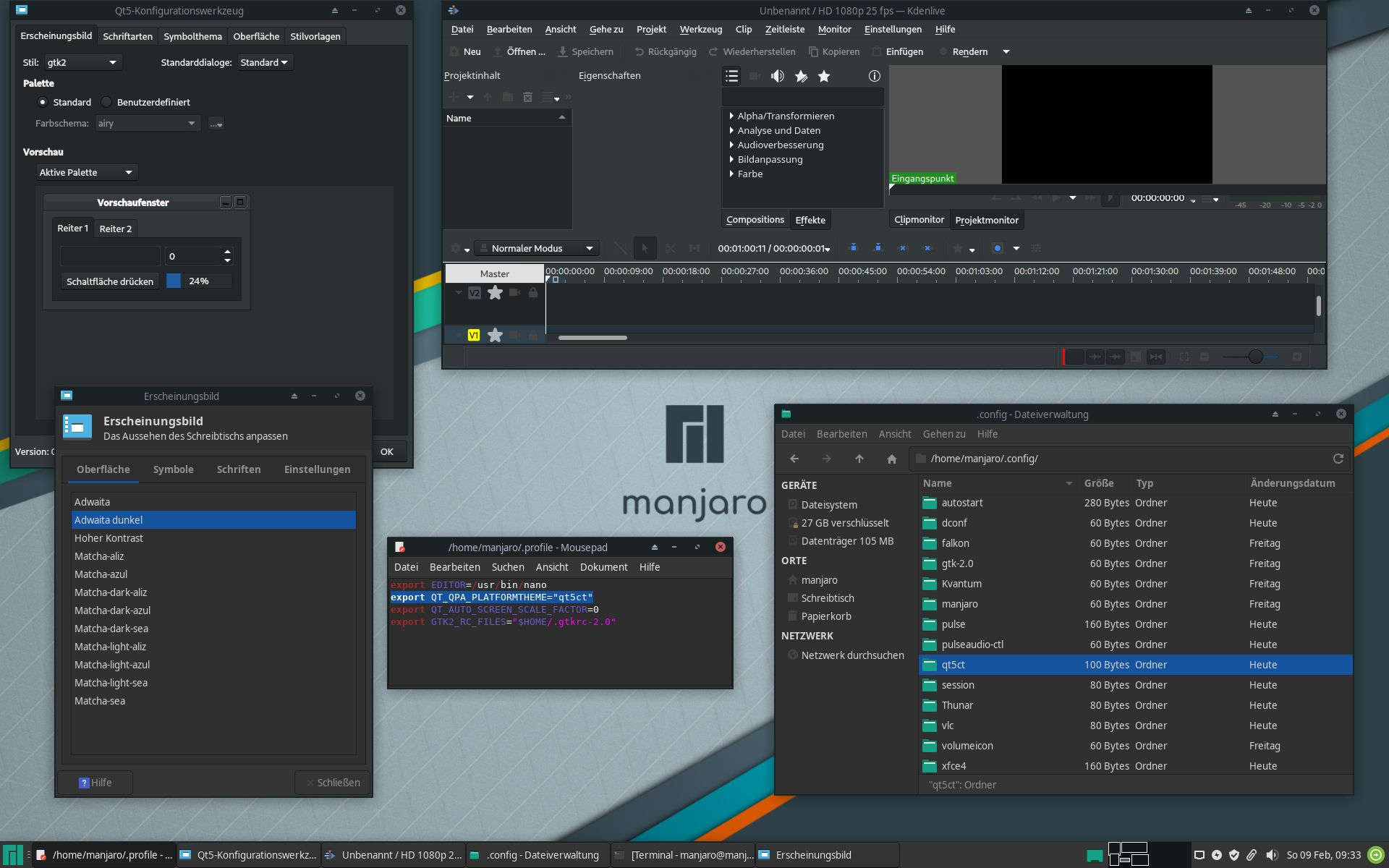Adjust the timeline zoom slider
The height and width of the screenshot is (868, 1389).
(x=1255, y=357)
